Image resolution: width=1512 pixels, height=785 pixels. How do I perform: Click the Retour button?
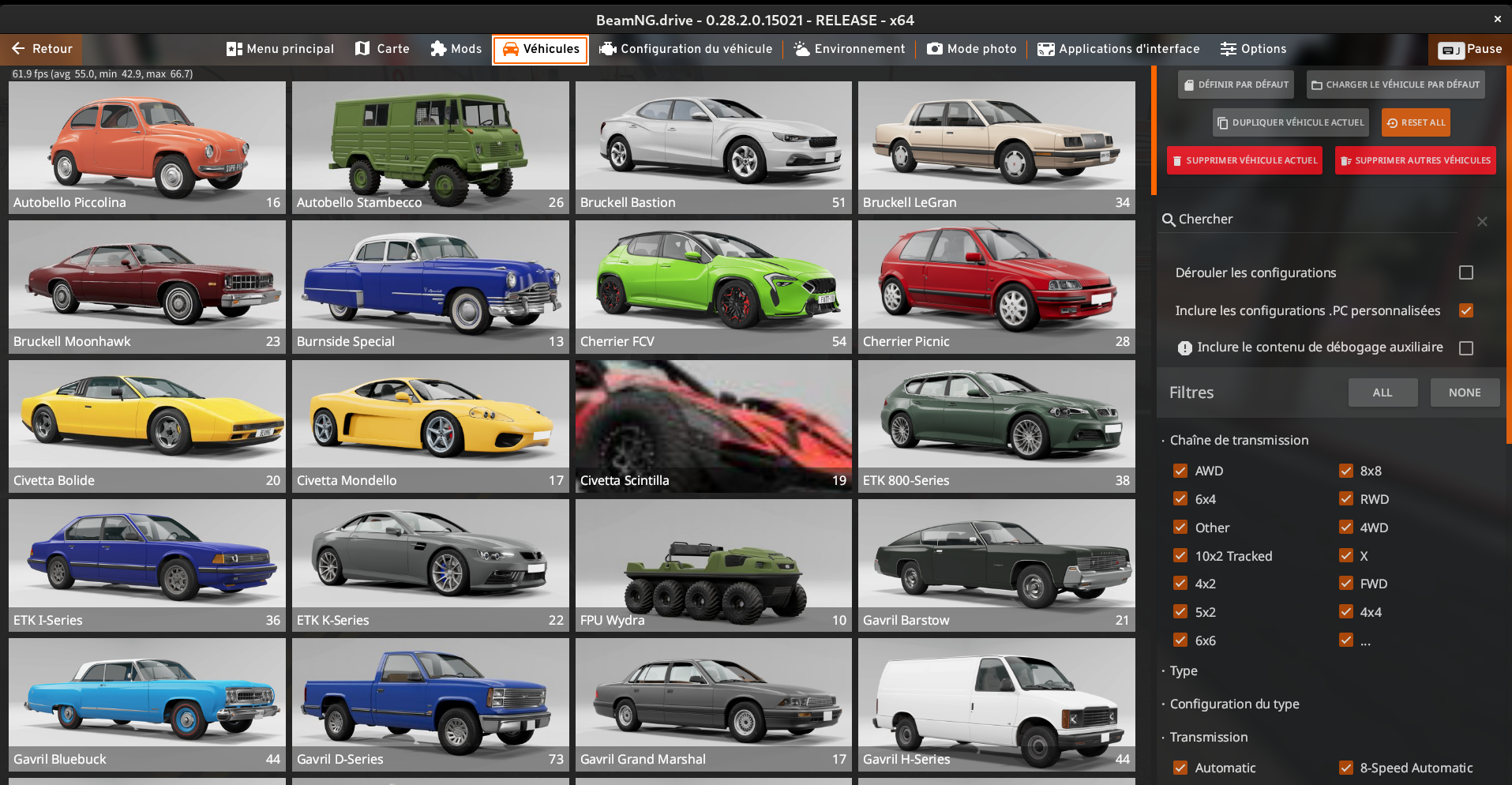[41, 49]
